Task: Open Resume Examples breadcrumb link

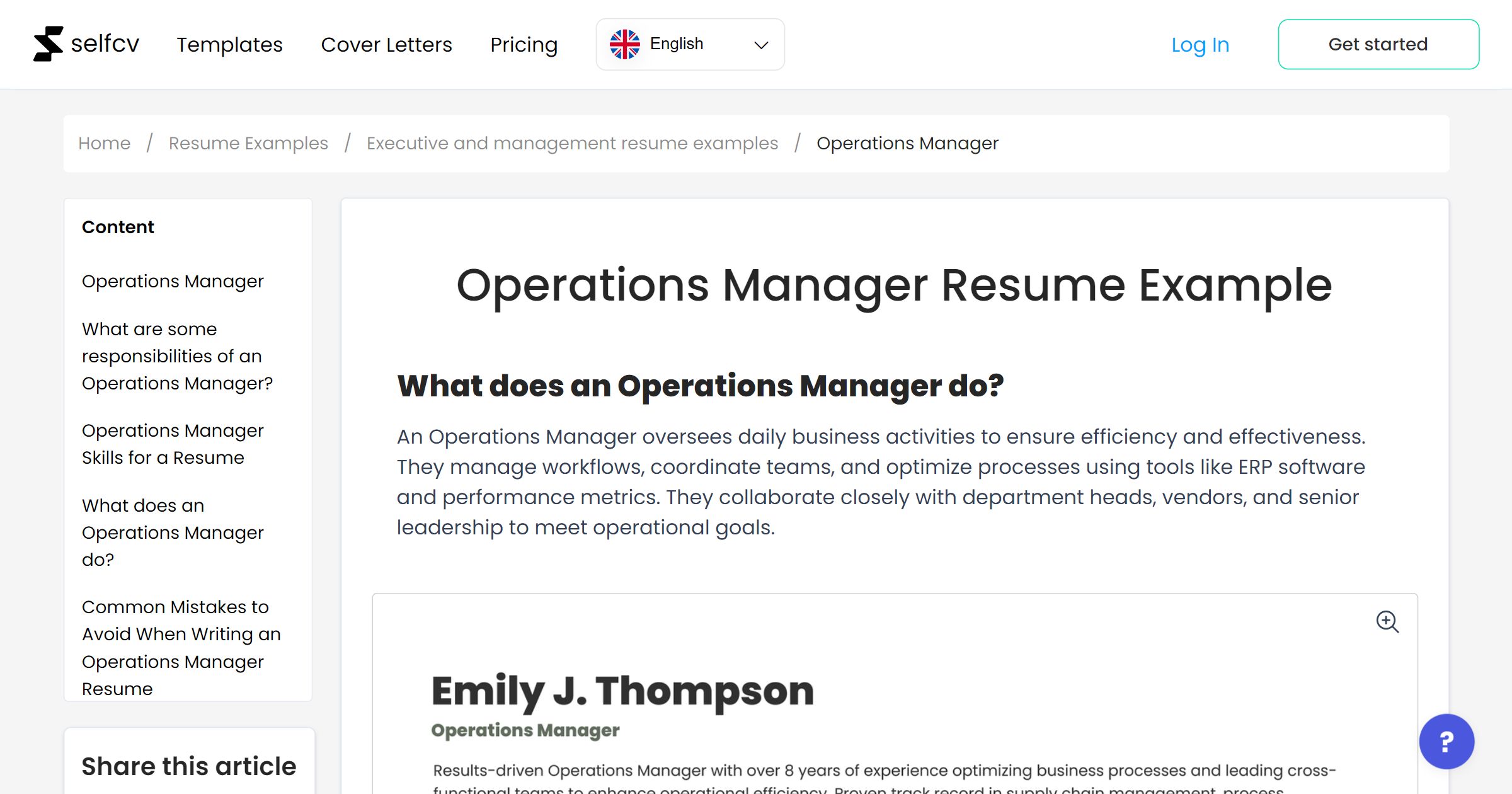Action: point(248,143)
